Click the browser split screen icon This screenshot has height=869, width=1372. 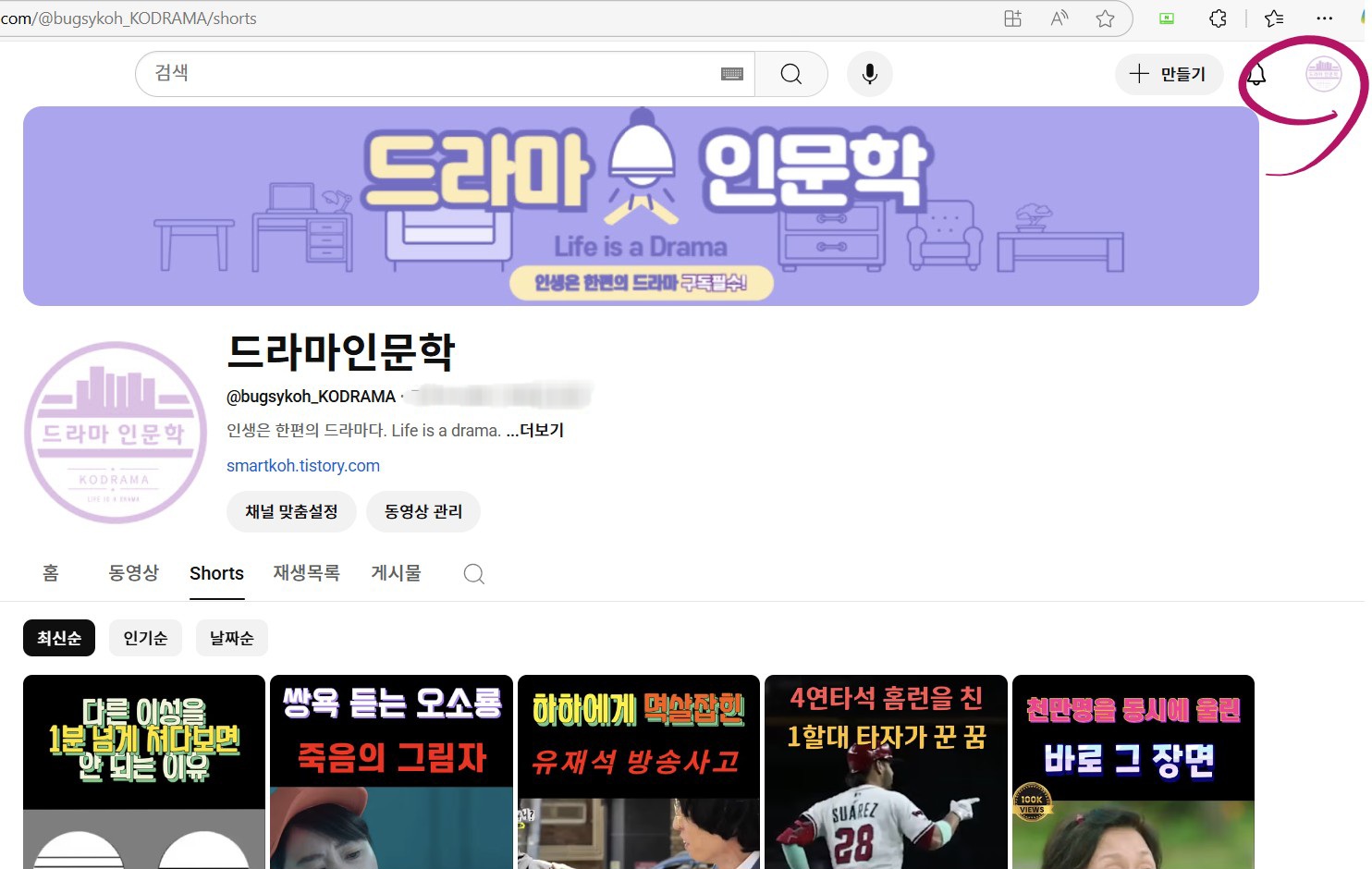[x=1013, y=18]
